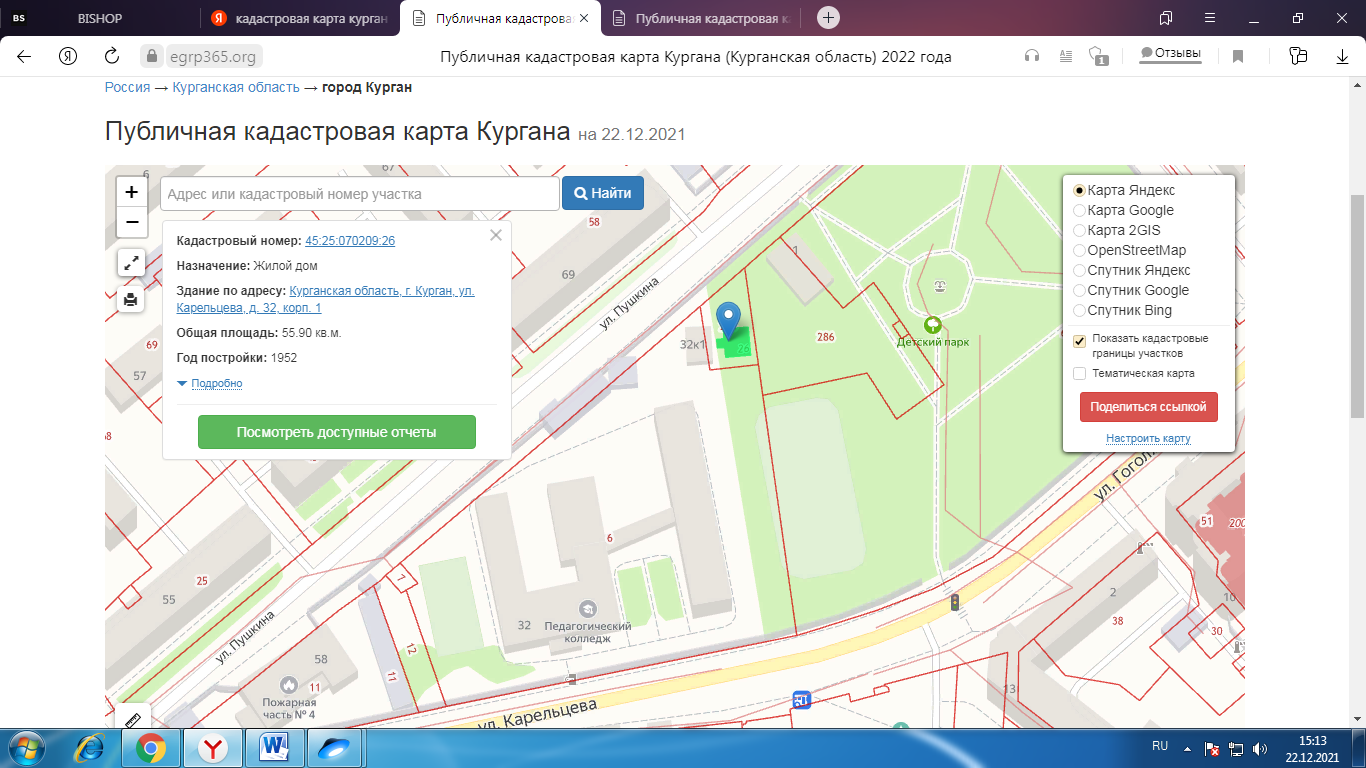Select OpenStreetMap base layer
The width and height of the screenshot is (1366, 768).
[x=1079, y=250]
